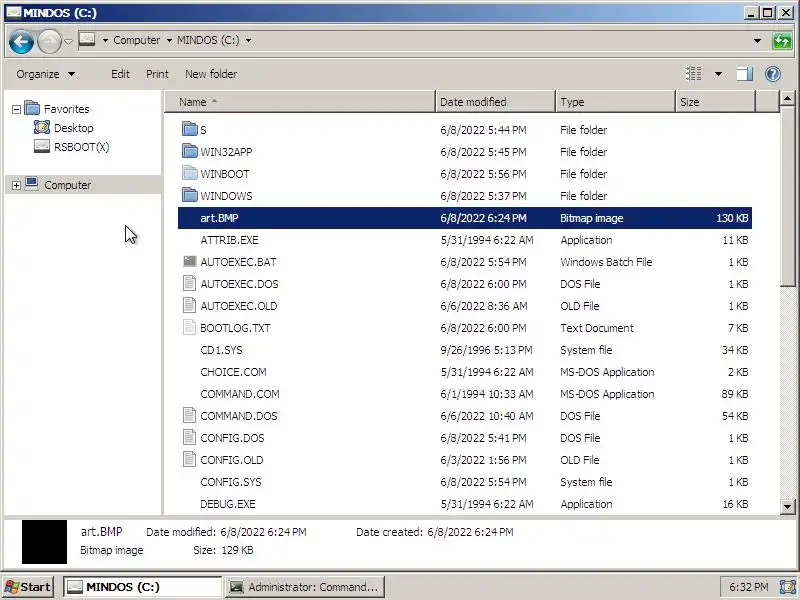Select the S folder icon
Viewport: 800px width, 600px height.
coord(190,129)
